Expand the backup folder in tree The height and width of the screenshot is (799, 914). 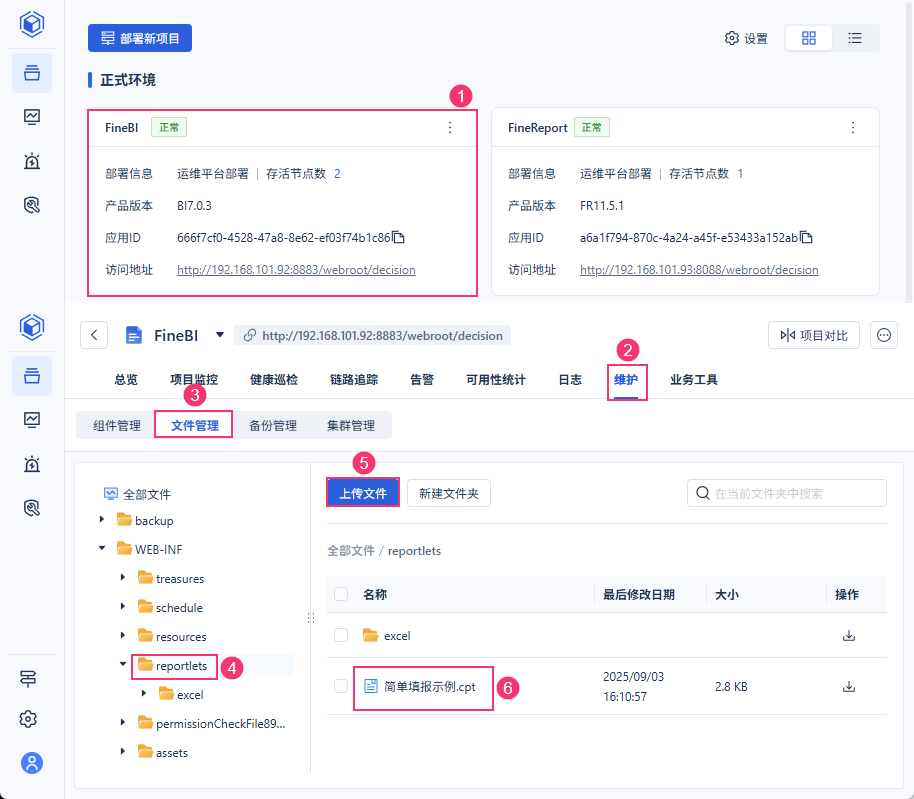coord(102,519)
